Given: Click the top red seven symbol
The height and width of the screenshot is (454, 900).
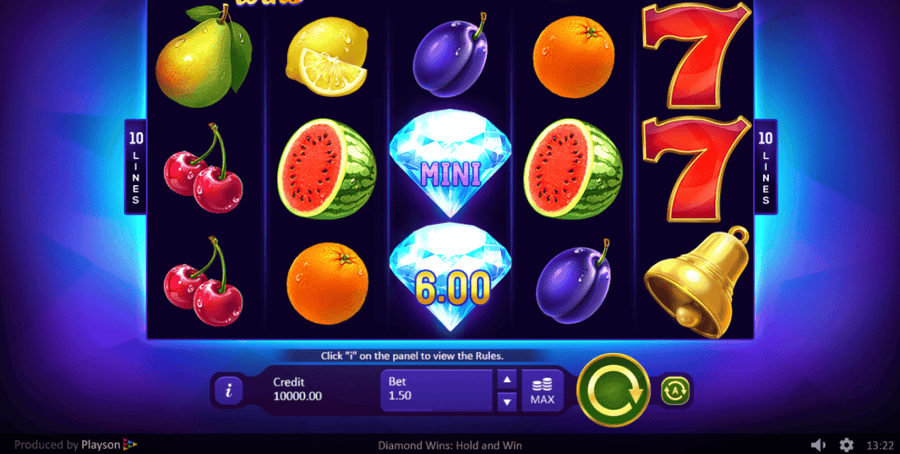Looking at the screenshot, I should [x=696, y=56].
